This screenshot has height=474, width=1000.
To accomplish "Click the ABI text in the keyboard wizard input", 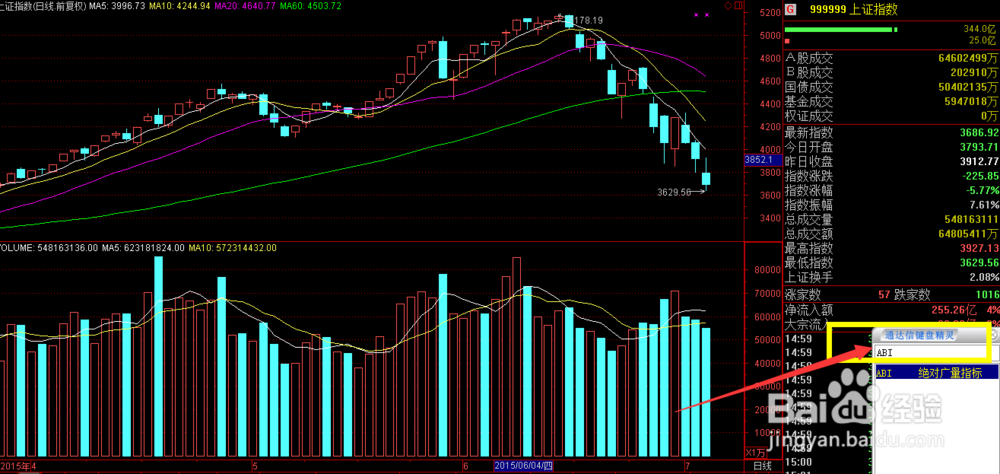I will click(884, 353).
